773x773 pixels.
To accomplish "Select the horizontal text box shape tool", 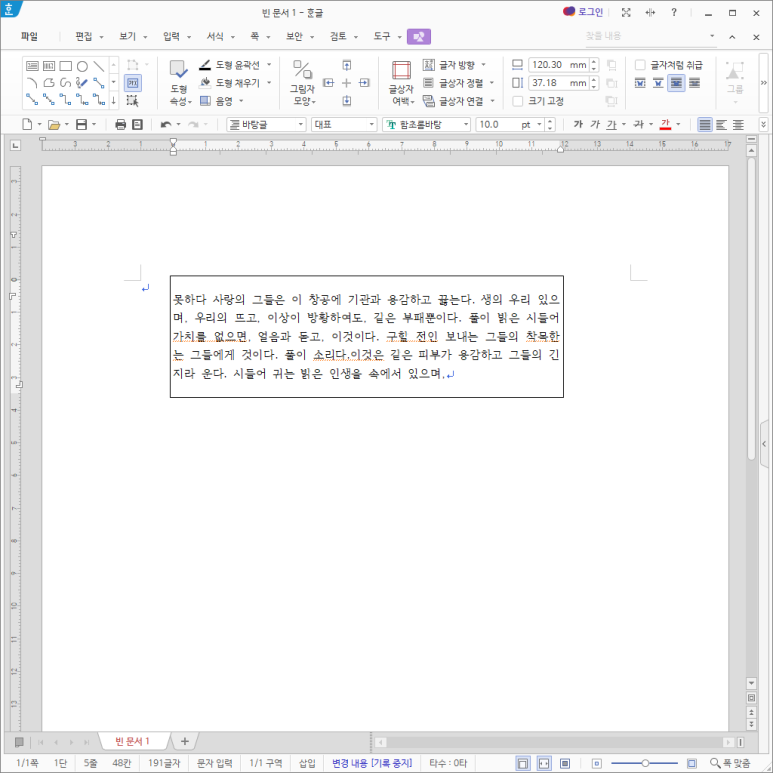I will pyautogui.click(x=33, y=66).
